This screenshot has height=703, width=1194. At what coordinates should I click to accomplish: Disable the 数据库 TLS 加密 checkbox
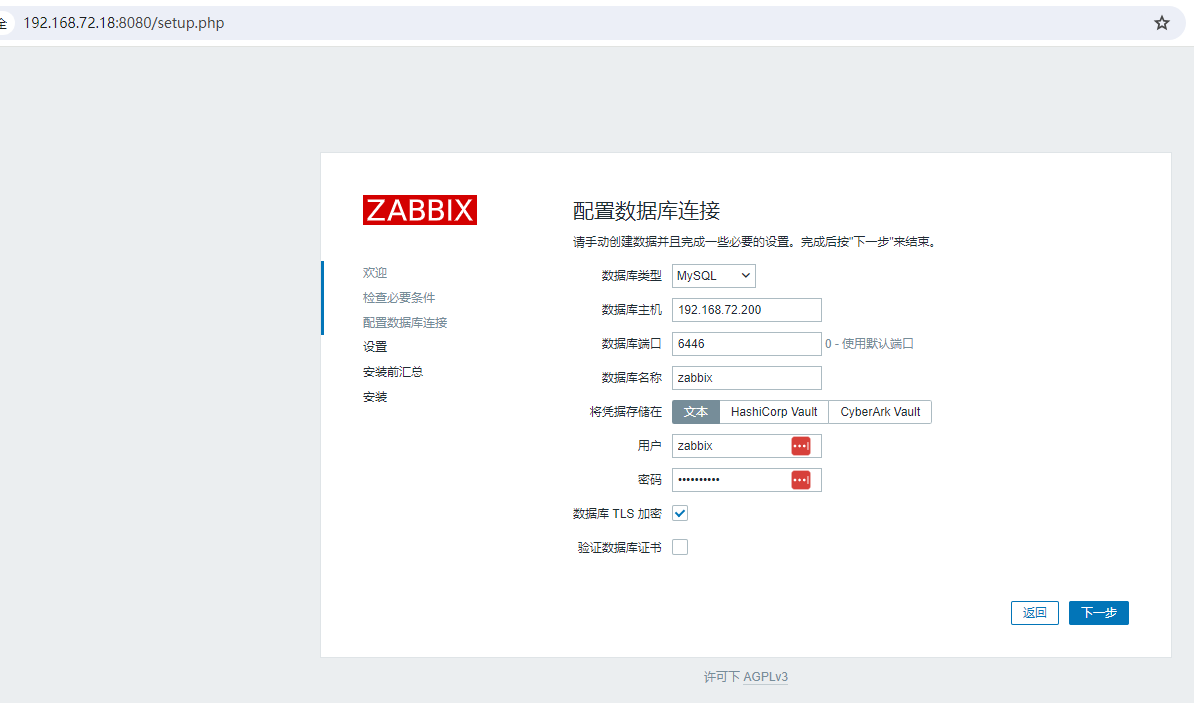[680, 512]
